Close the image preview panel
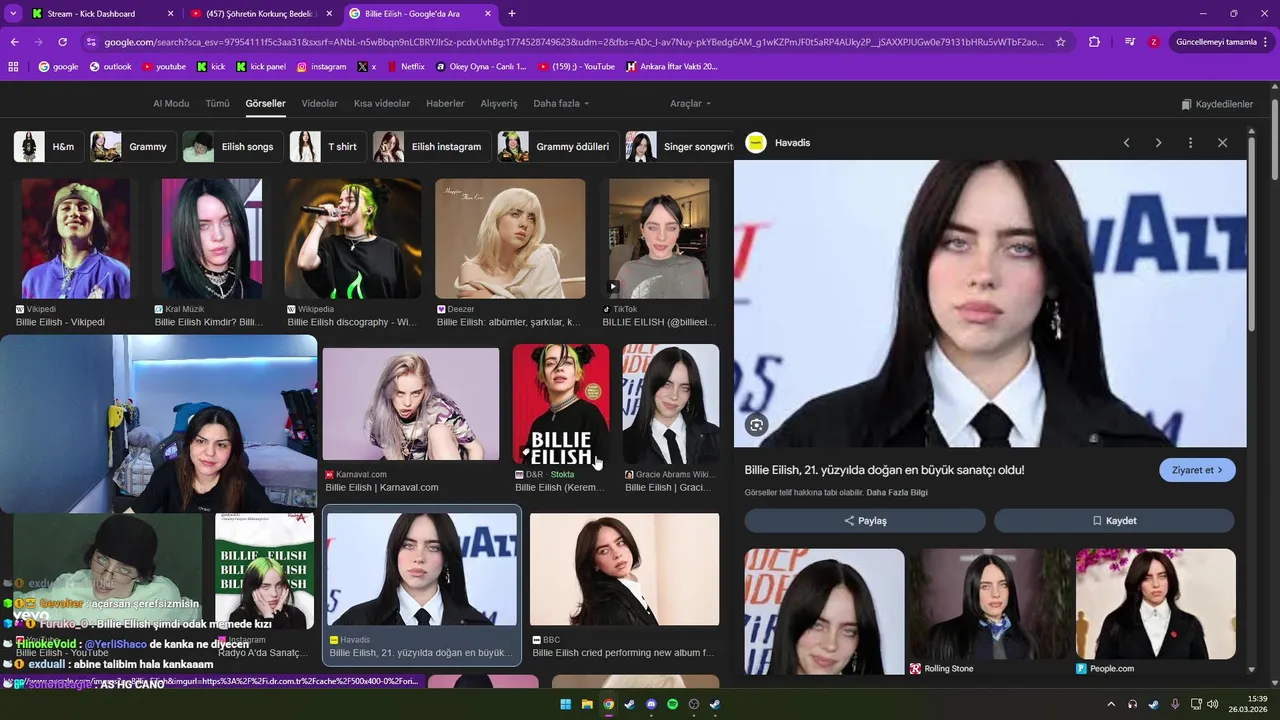The height and width of the screenshot is (720, 1280). point(1222,143)
